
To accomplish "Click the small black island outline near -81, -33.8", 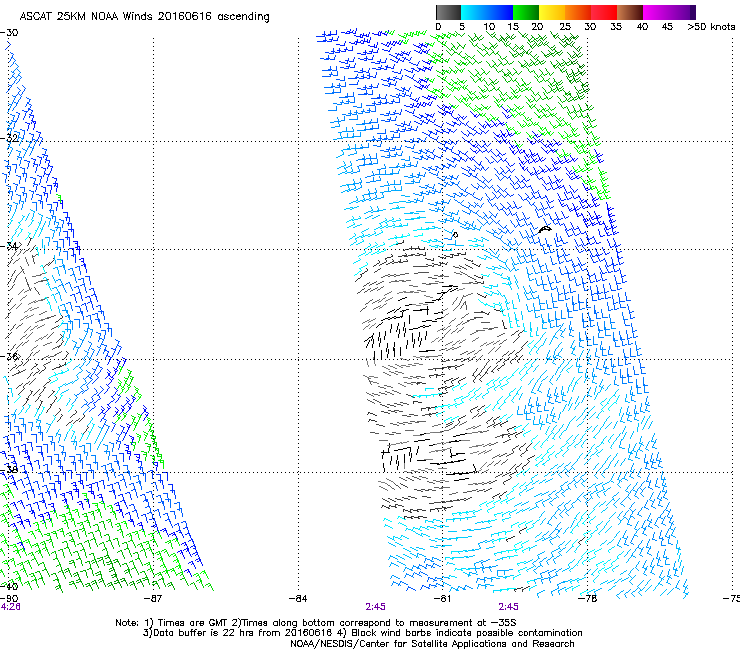I will 455,235.
